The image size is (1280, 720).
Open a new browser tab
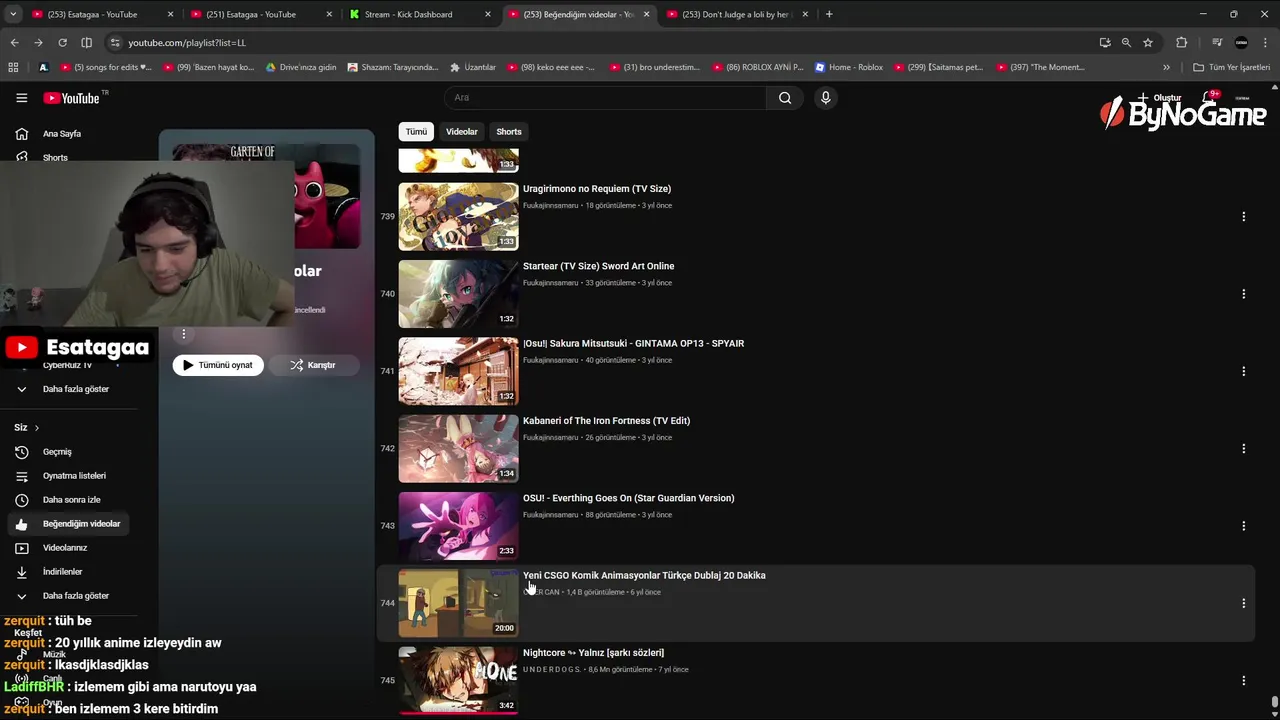pyautogui.click(x=829, y=14)
